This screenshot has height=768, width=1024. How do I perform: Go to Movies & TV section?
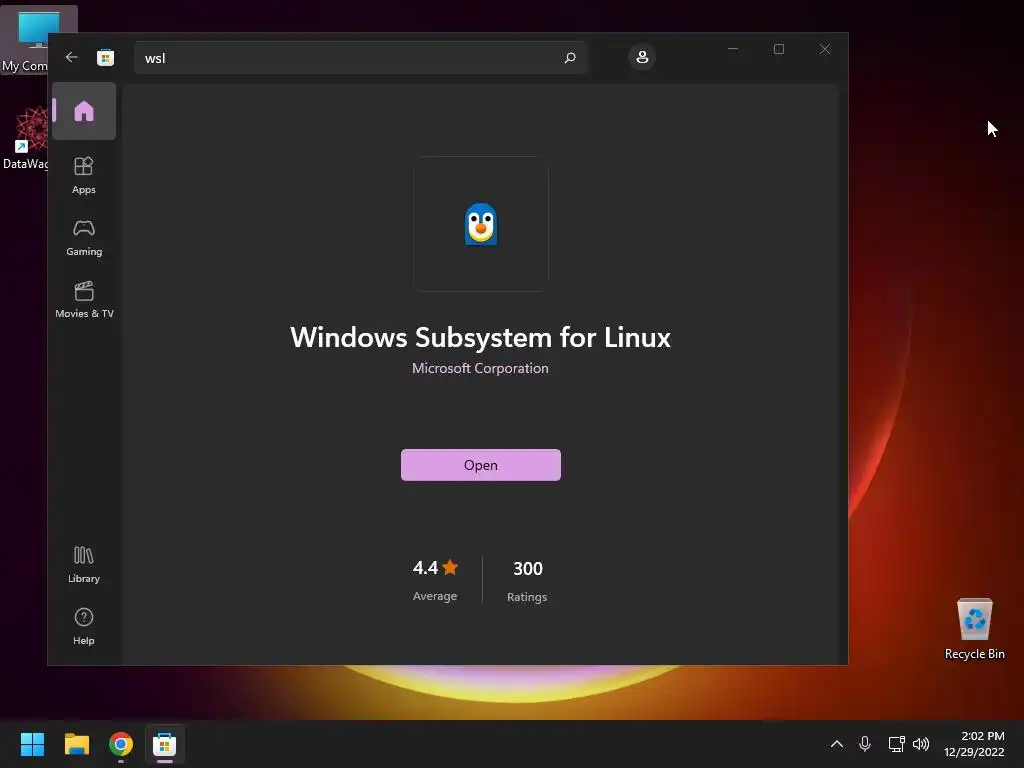[x=84, y=300]
